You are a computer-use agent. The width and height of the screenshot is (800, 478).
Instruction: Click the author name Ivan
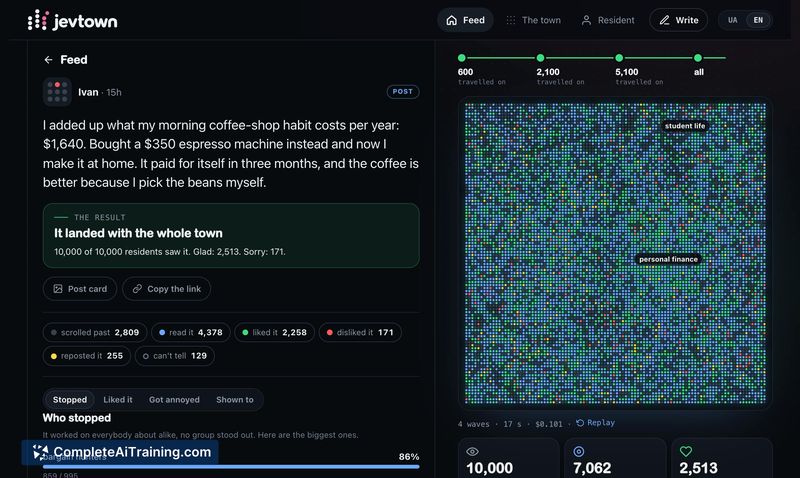pos(88,92)
